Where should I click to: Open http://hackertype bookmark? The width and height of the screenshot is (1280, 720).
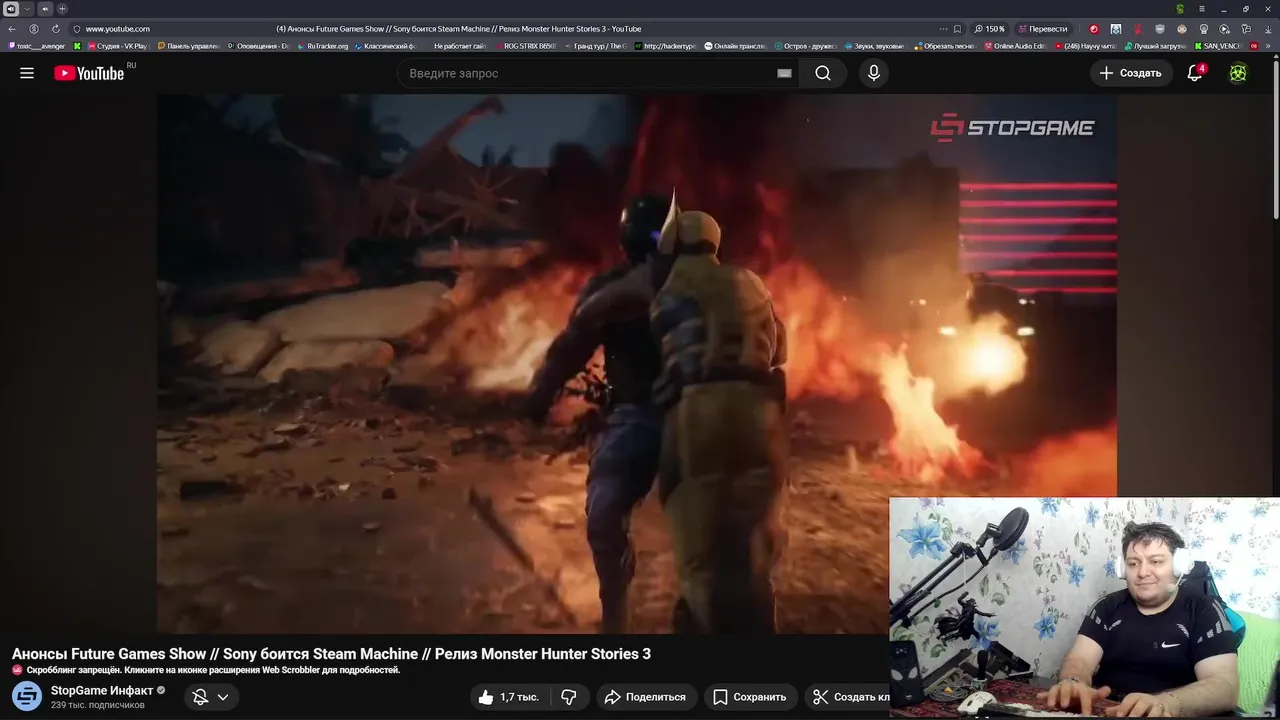(665, 46)
